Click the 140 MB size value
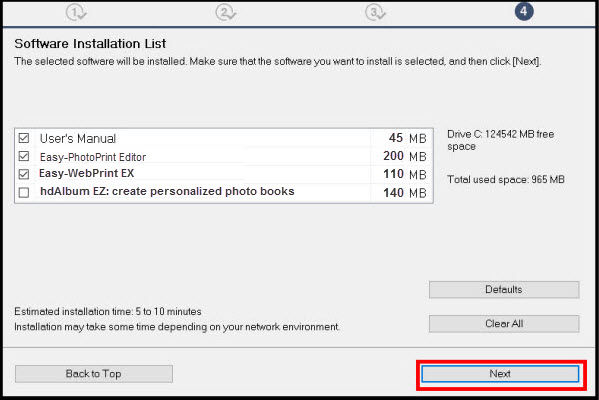 [x=405, y=193]
